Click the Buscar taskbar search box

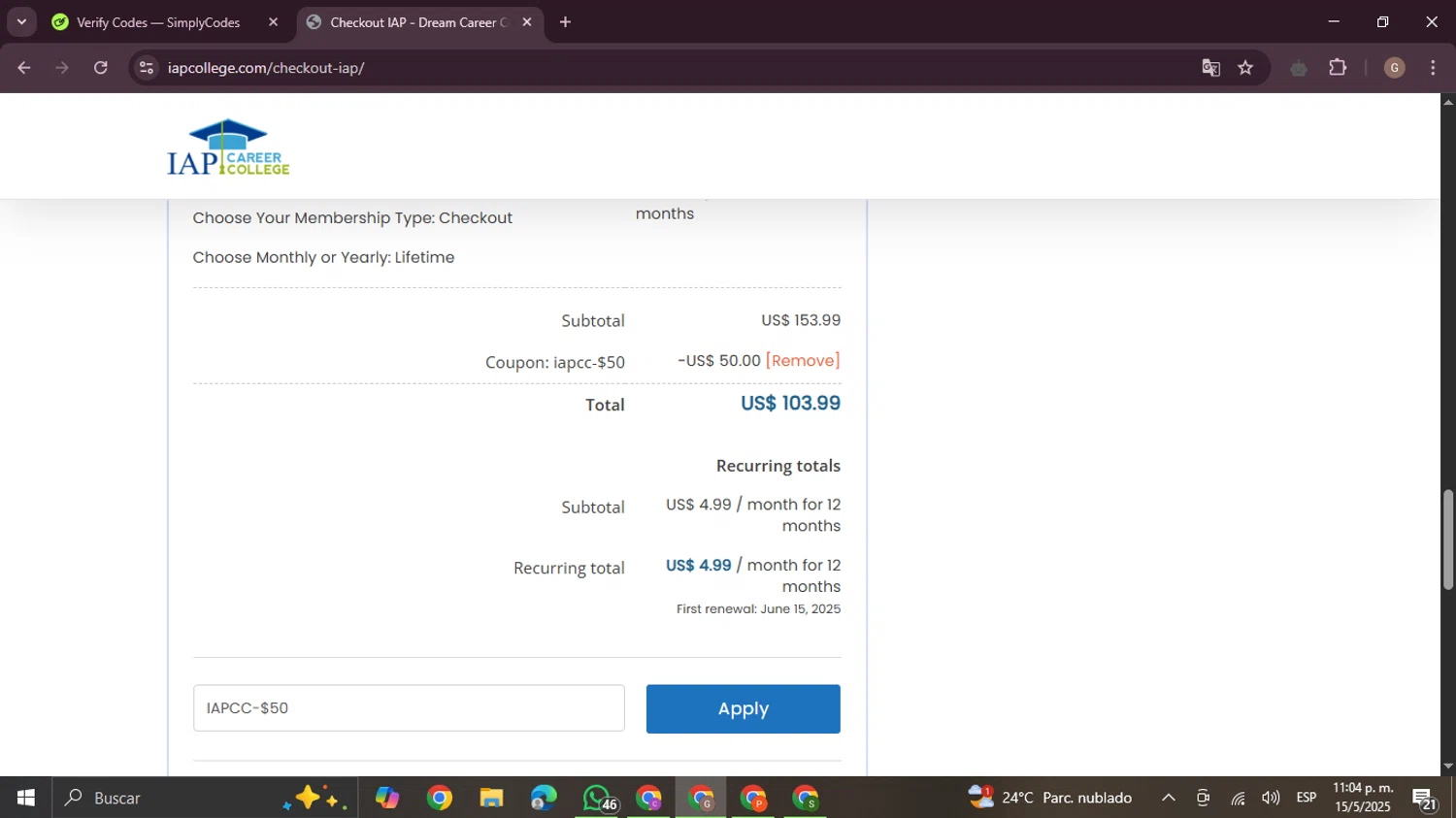[x=204, y=798]
